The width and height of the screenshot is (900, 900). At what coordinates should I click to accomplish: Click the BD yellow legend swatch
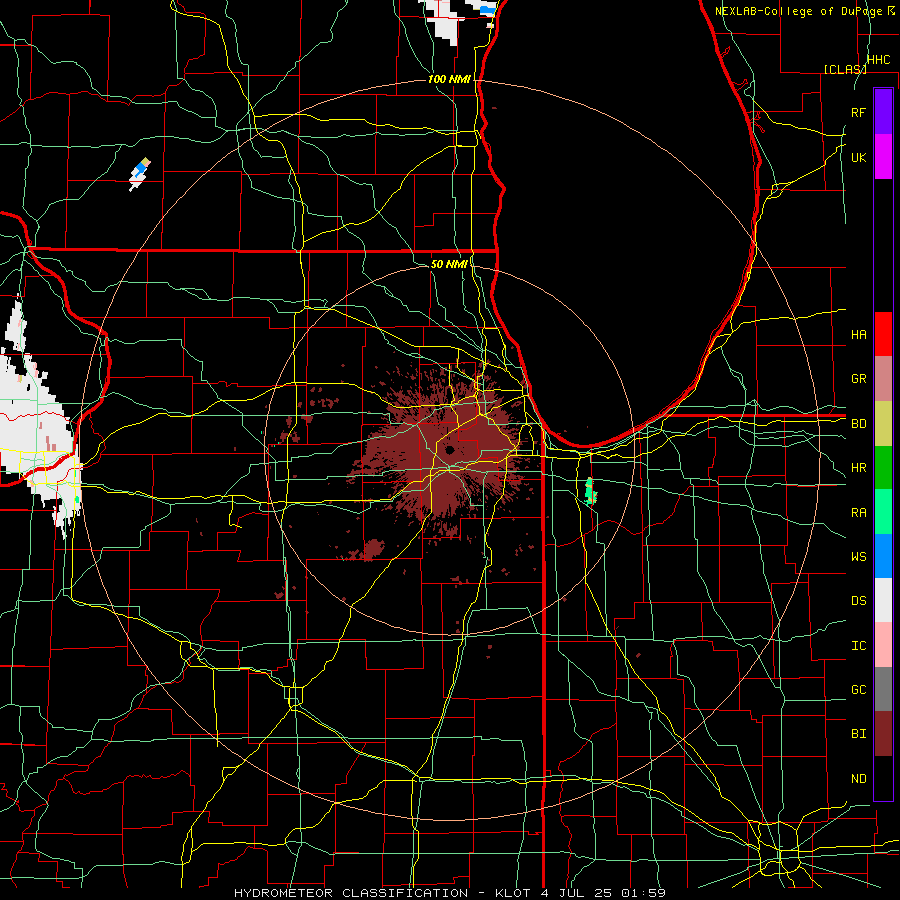point(883,423)
